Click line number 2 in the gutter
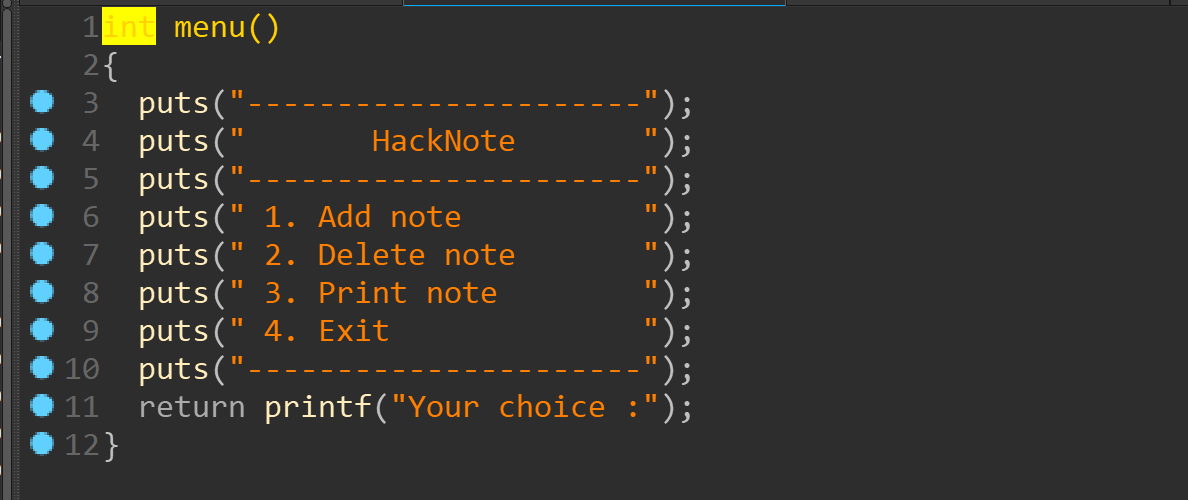The image size is (1188, 500). point(91,66)
